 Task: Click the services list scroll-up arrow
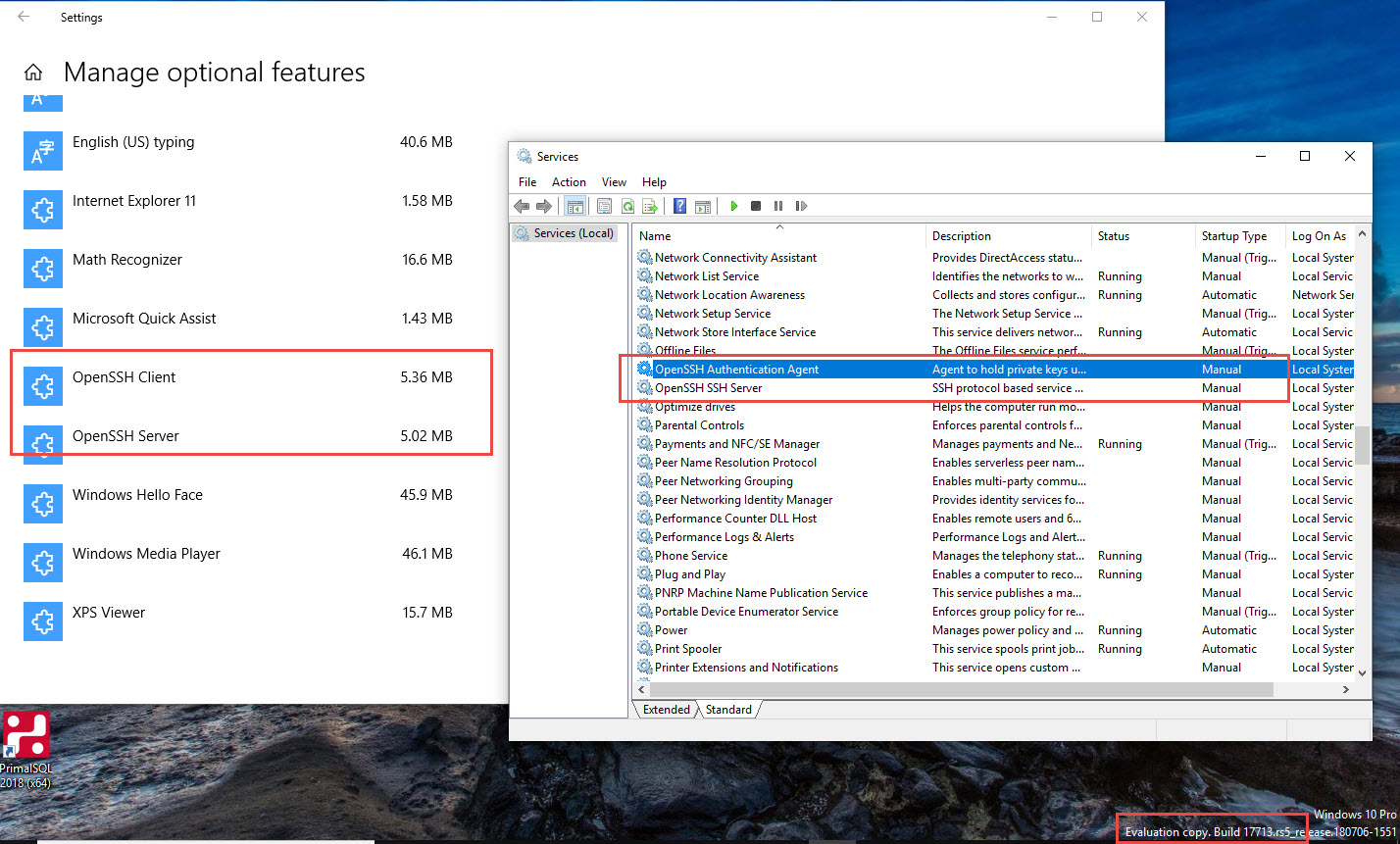[x=1361, y=235]
